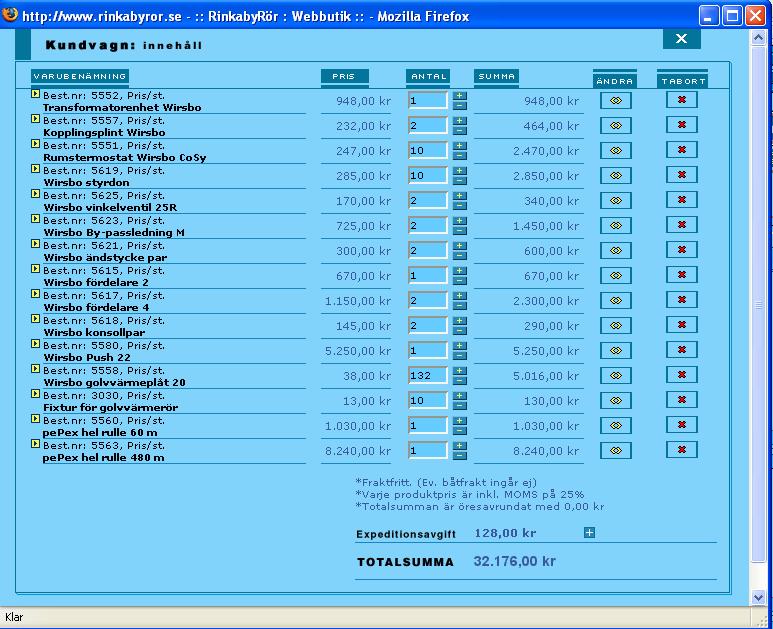
Task: Close the Kundvagn cart with white X
Action: coord(681,39)
